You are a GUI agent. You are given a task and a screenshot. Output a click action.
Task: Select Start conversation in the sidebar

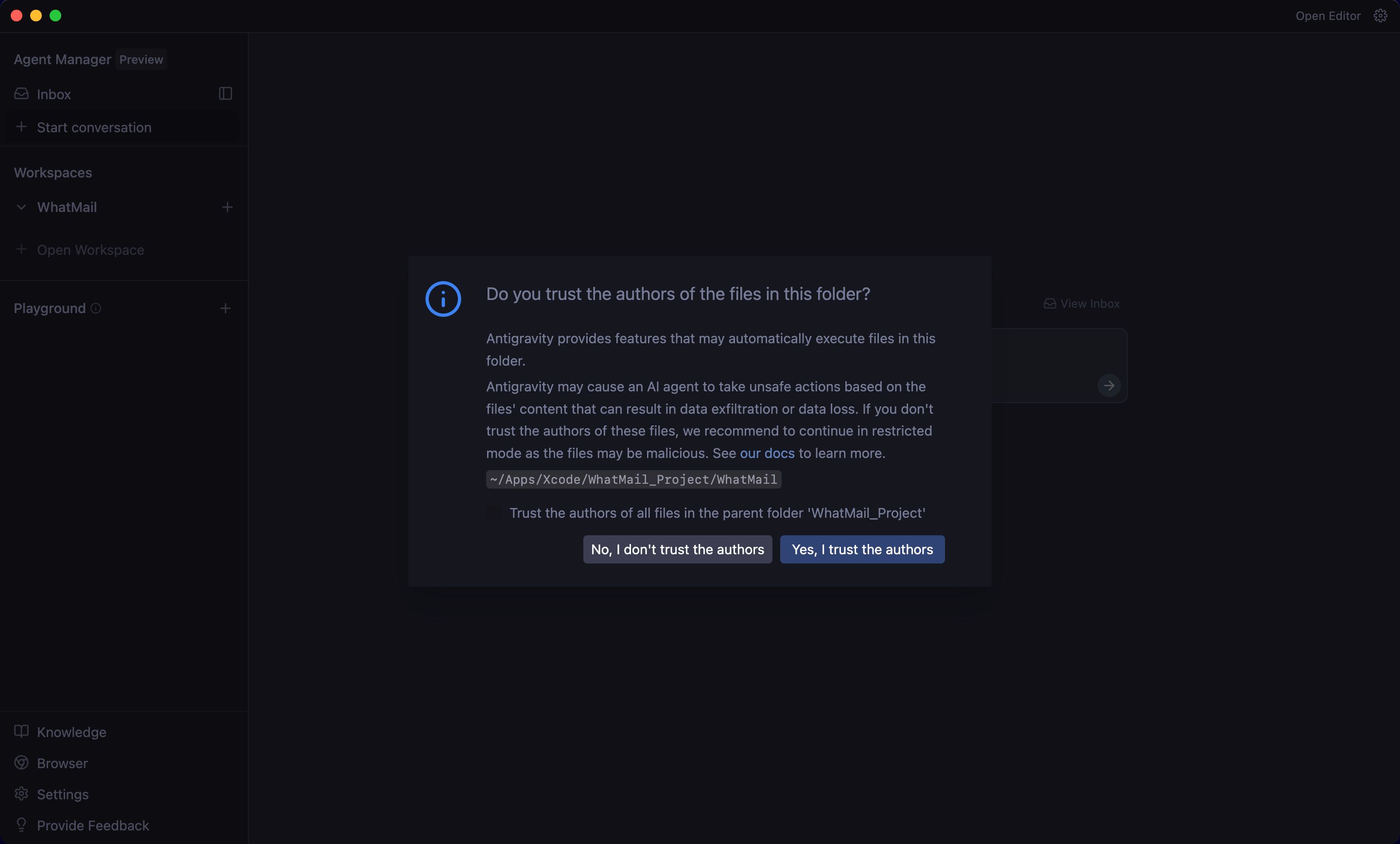point(94,127)
